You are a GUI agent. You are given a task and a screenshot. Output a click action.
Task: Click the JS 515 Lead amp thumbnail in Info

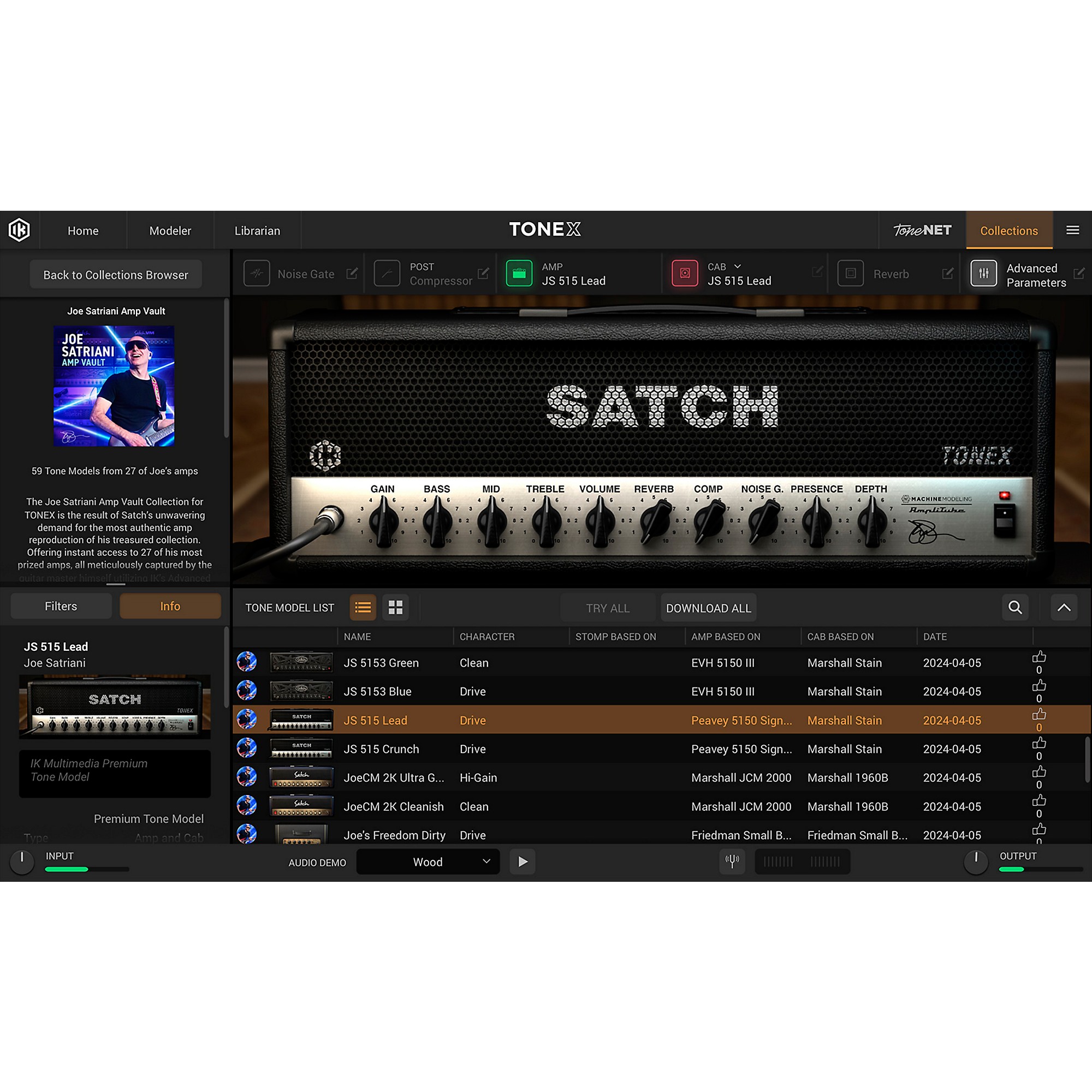tap(115, 707)
